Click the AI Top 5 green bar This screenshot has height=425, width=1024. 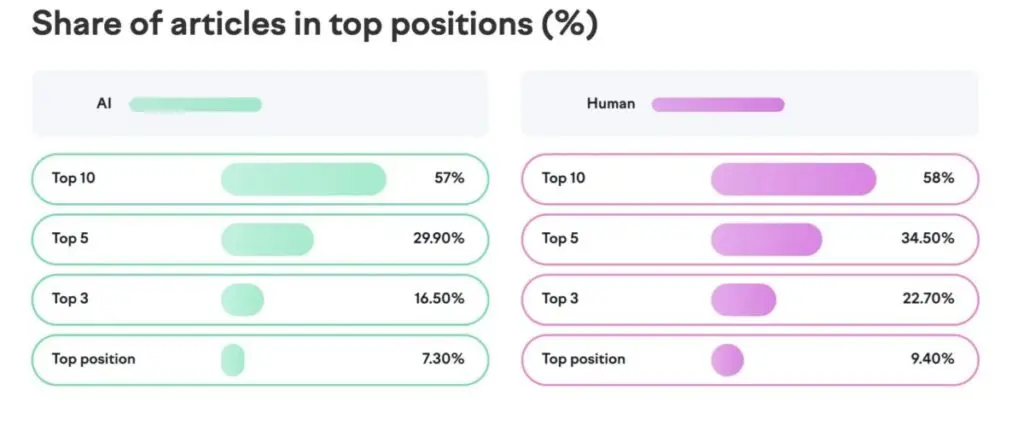click(267, 239)
